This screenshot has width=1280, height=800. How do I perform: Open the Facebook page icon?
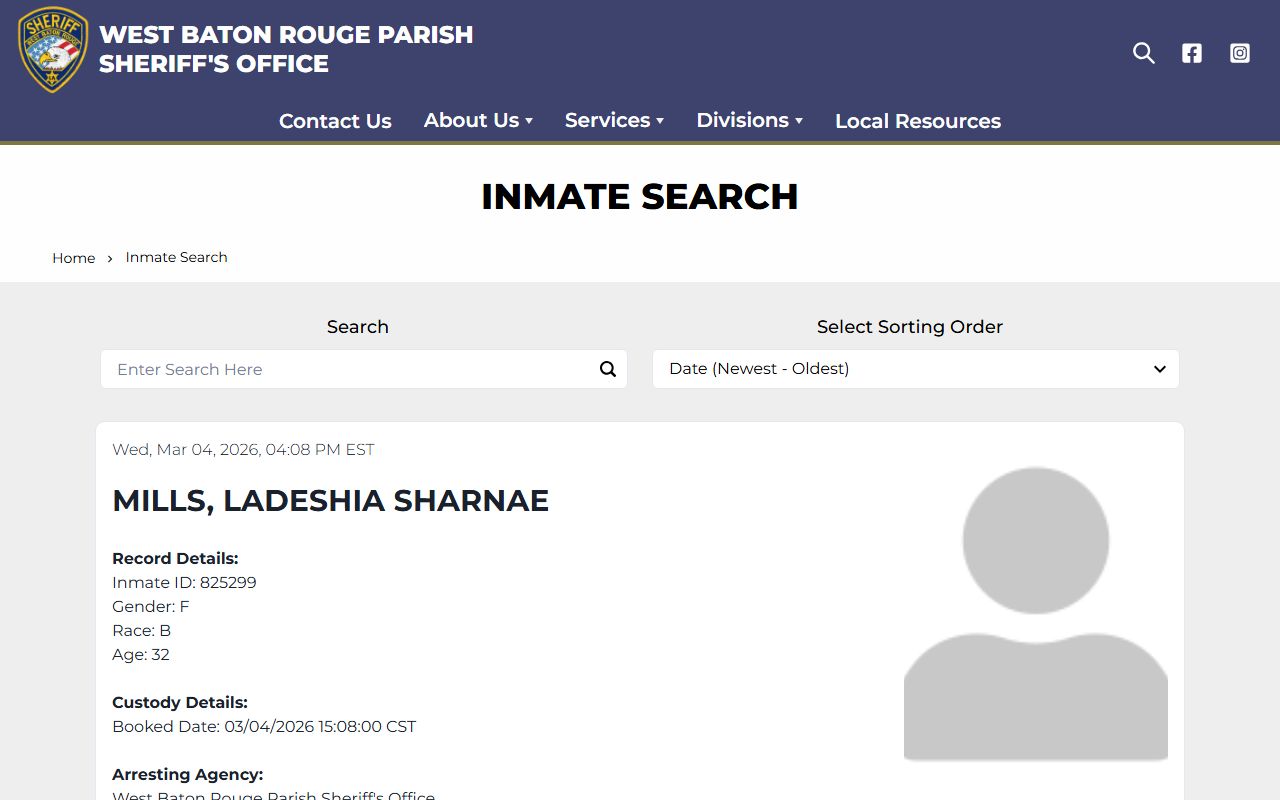coord(1192,53)
